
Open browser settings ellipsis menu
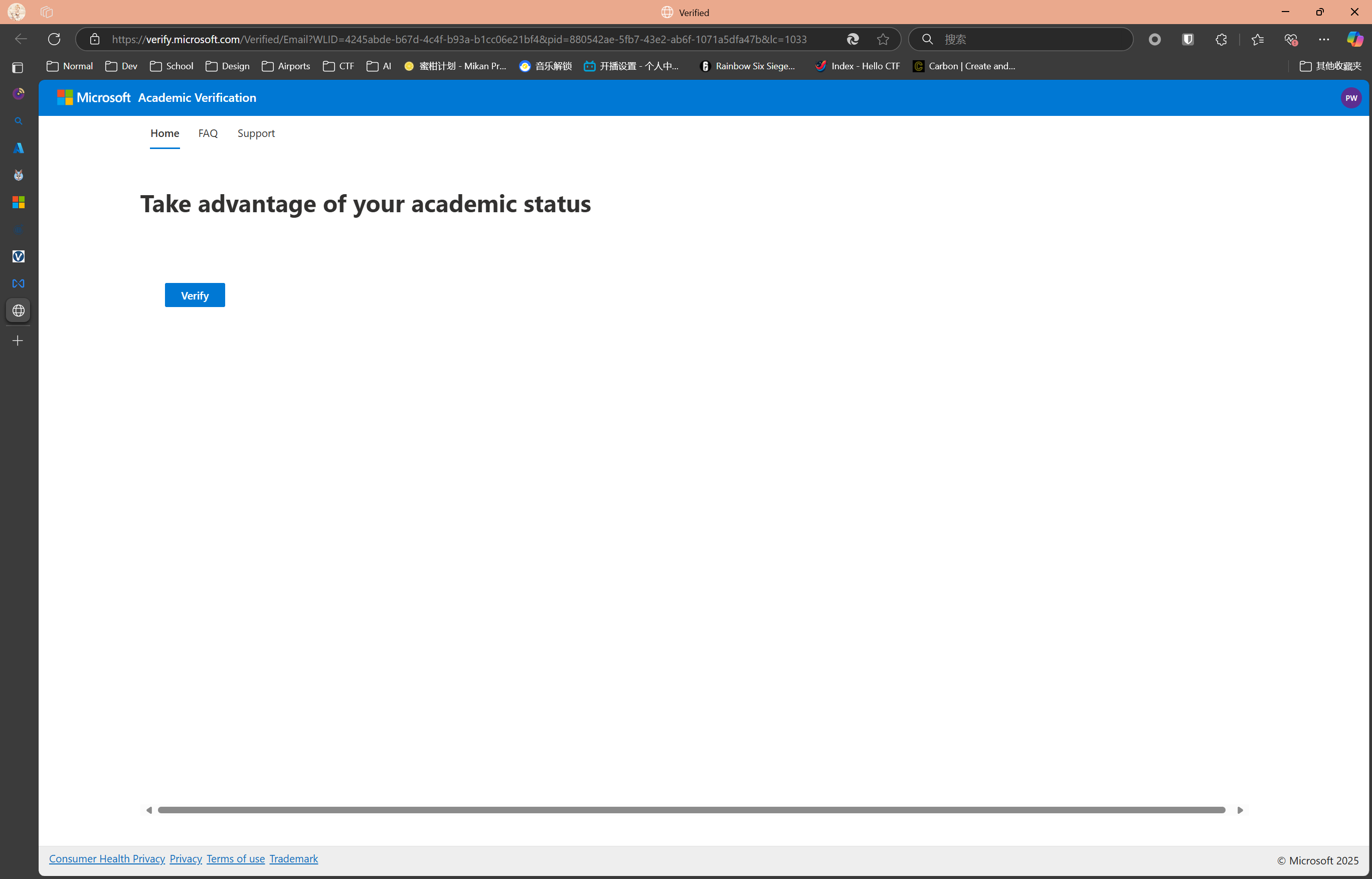1323,39
